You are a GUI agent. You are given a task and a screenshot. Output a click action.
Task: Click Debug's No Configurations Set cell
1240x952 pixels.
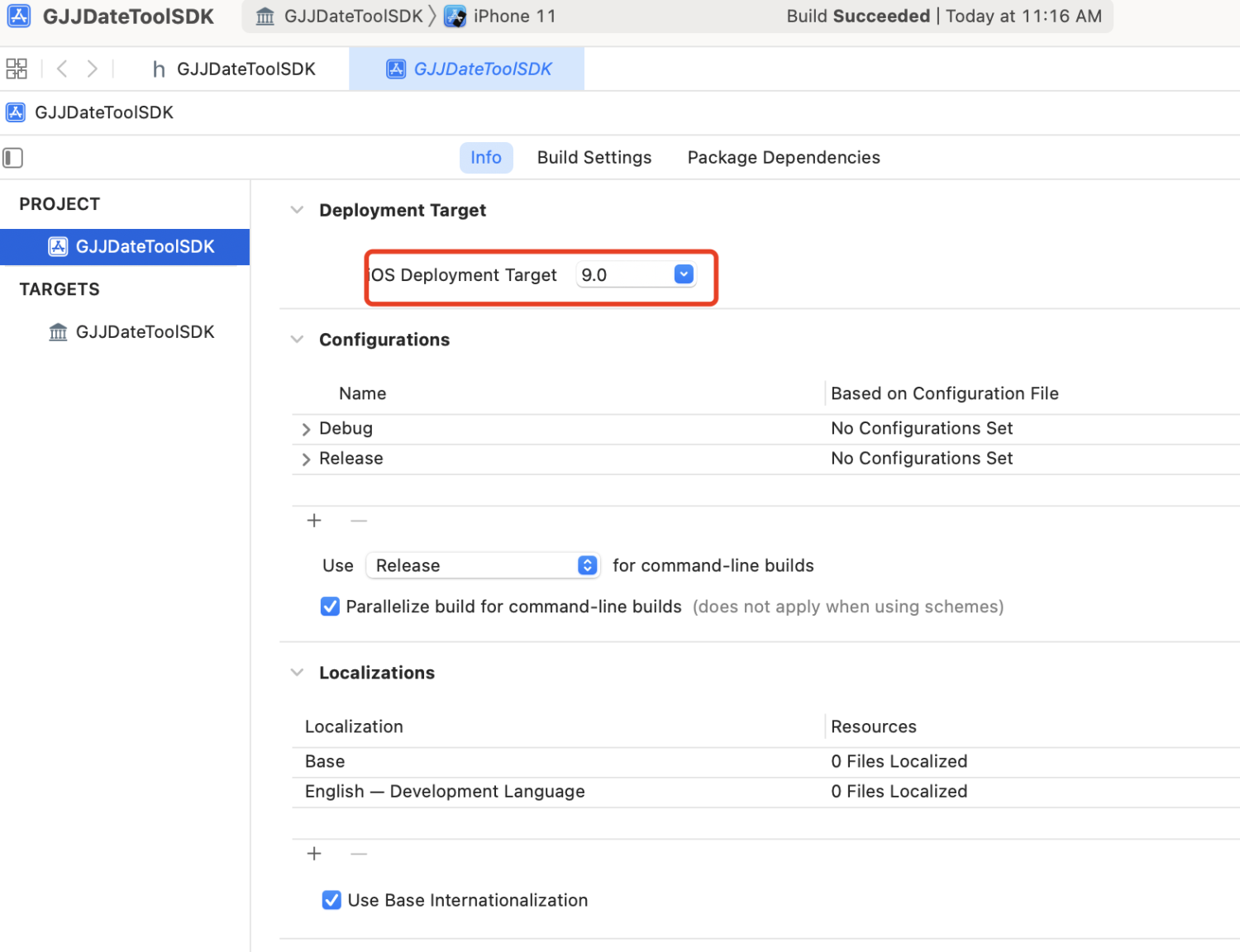[x=922, y=428]
